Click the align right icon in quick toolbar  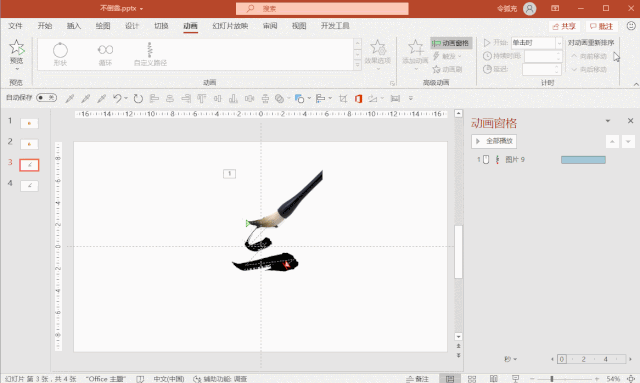186,98
